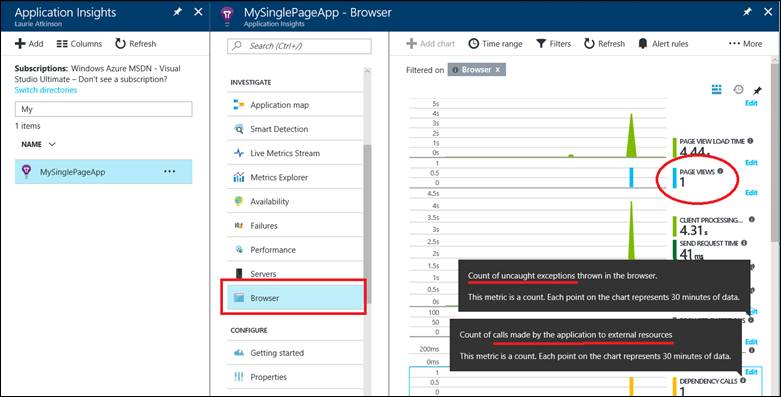Open Smart Detection

point(295,129)
